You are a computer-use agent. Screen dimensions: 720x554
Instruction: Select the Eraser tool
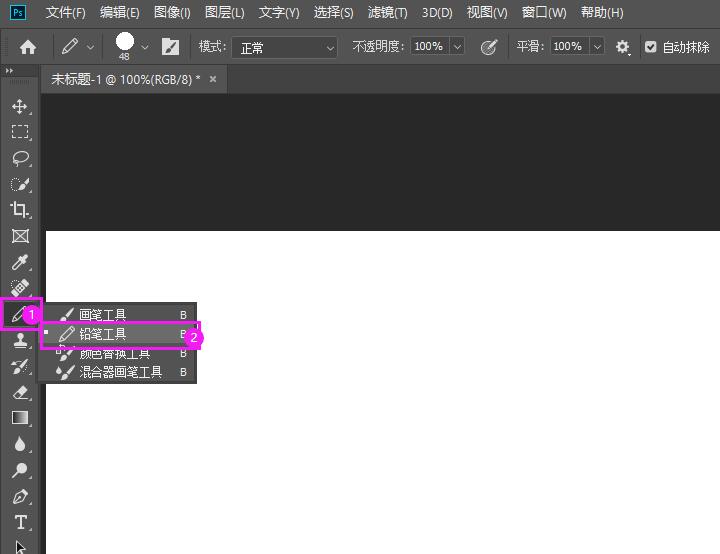(20, 392)
